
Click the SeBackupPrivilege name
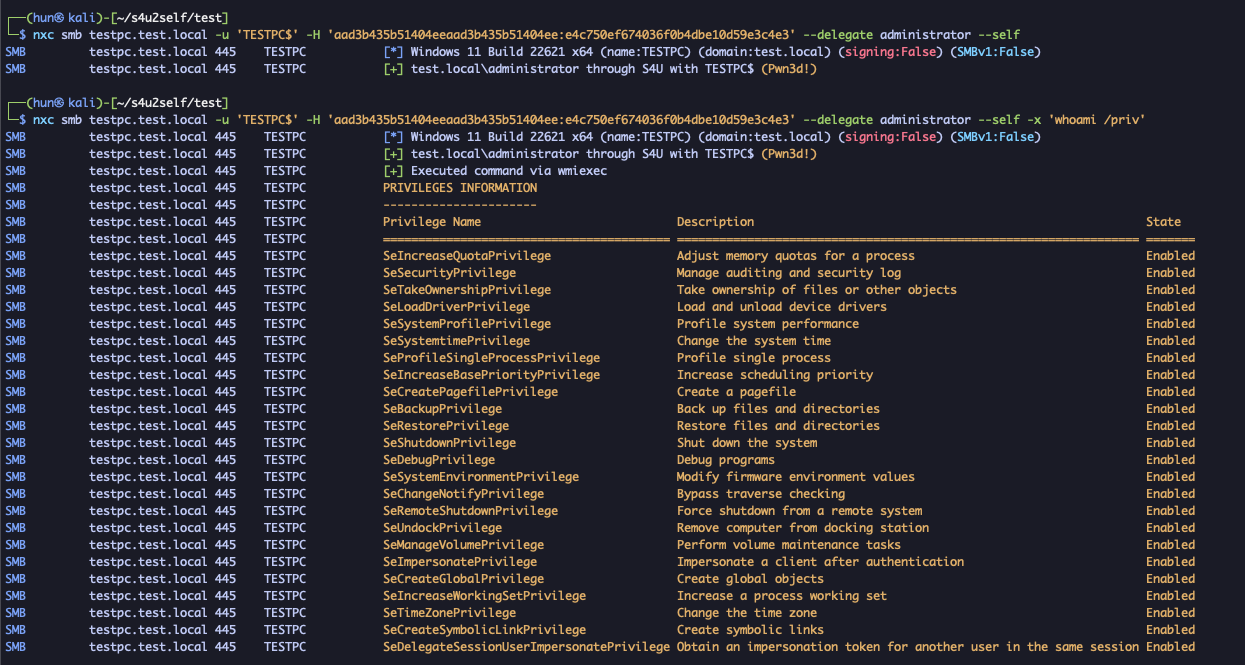point(443,409)
